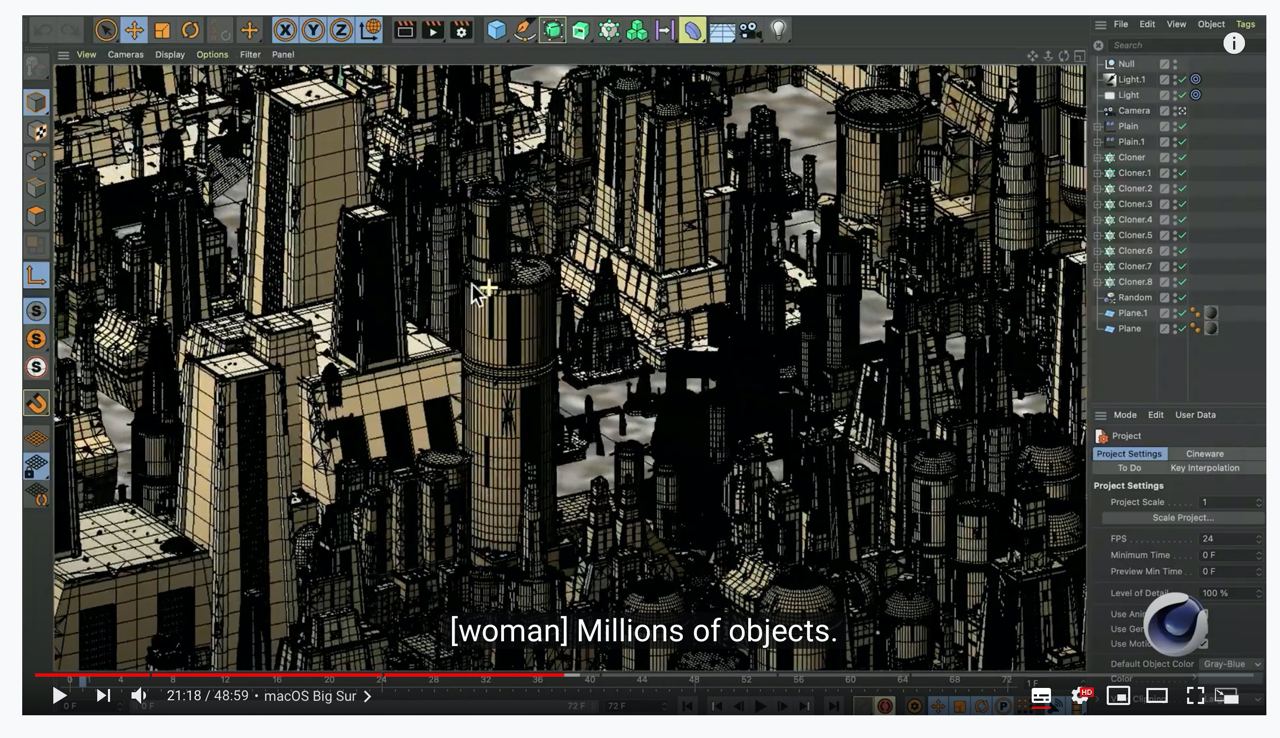Toggle enable checkmark for Cloner.6
This screenshot has width=1280, height=738.
(x=1182, y=251)
